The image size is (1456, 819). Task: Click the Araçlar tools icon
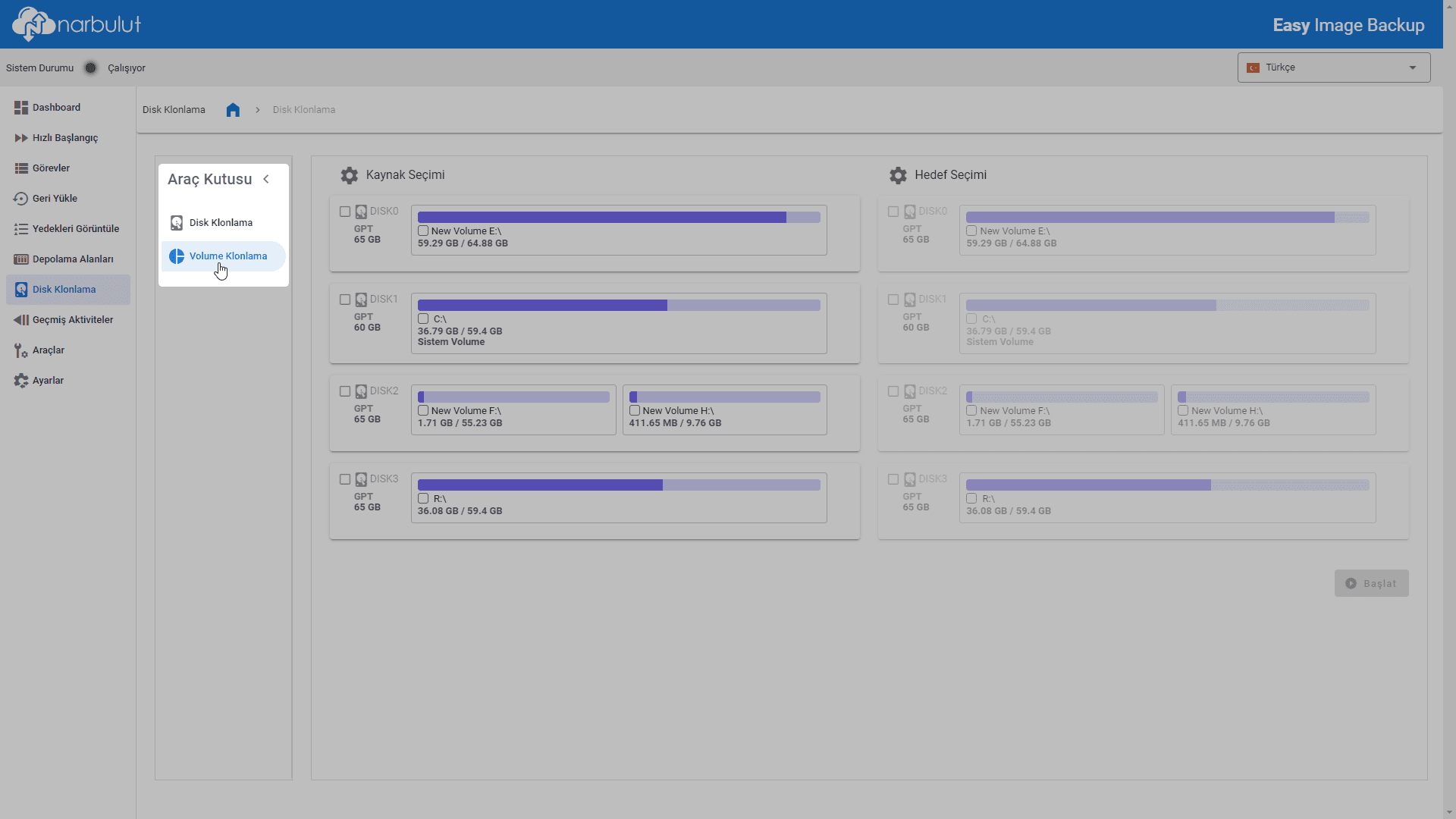point(21,350)
